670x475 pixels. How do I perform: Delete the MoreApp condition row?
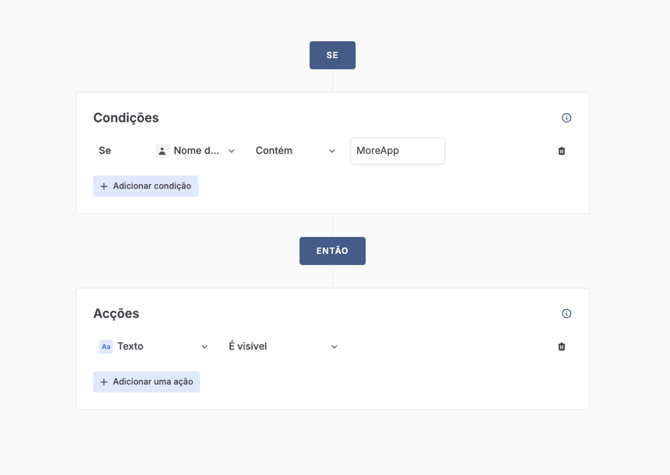(x=561, y=151)
